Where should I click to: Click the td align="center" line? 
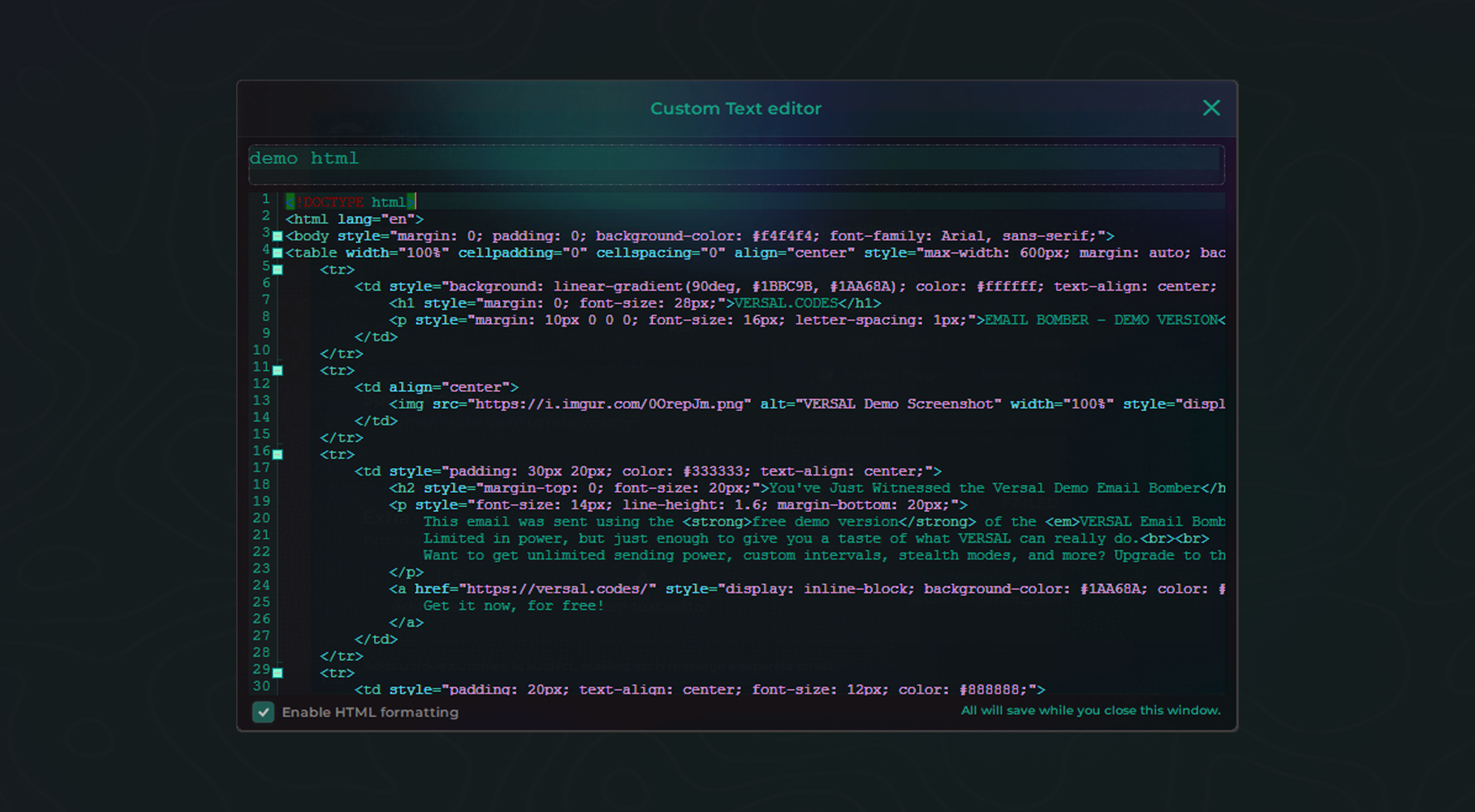pyautogui.click(x=437, y=387)
